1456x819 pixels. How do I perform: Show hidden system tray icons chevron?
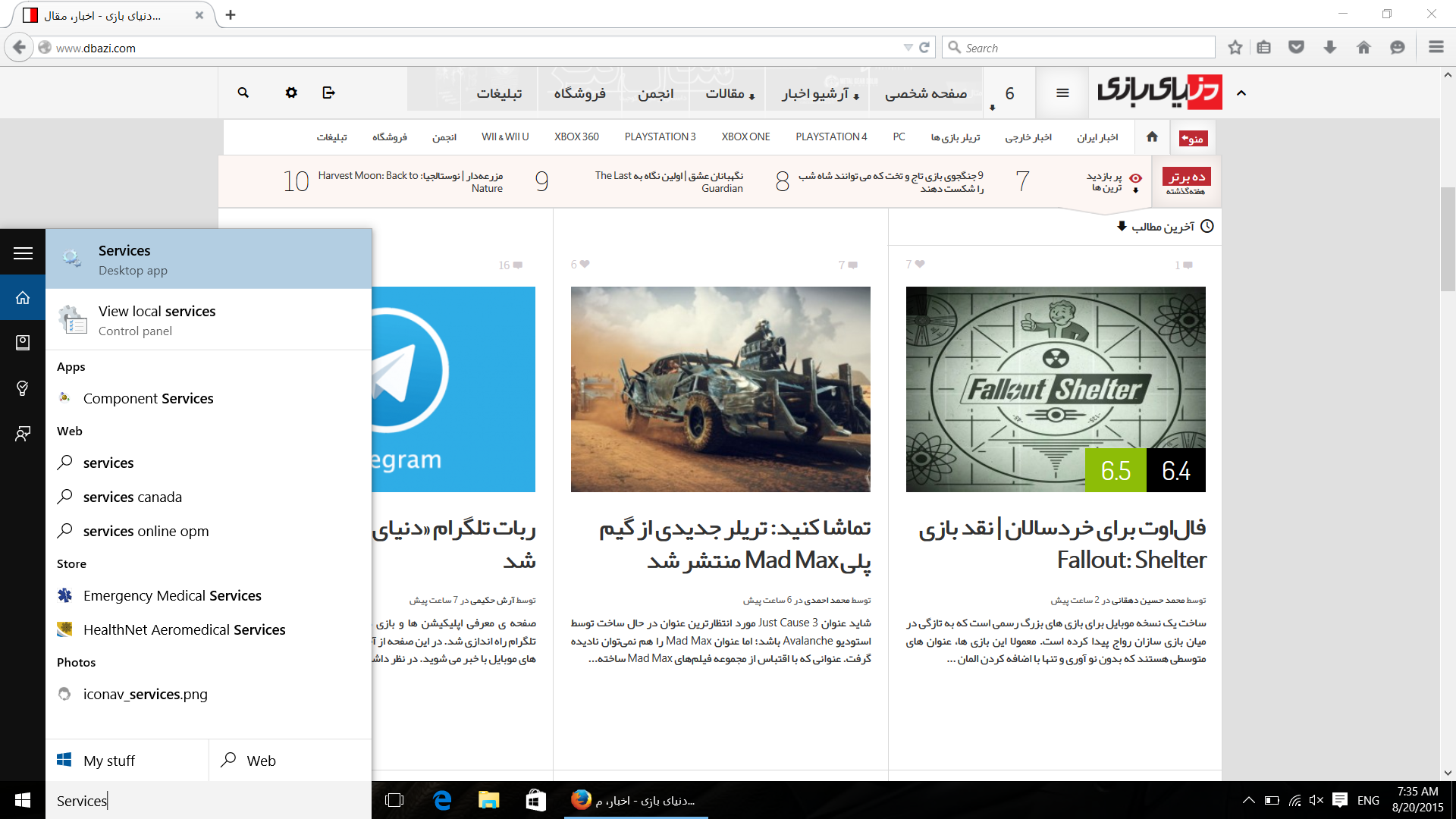click(x=1248, y=800)
